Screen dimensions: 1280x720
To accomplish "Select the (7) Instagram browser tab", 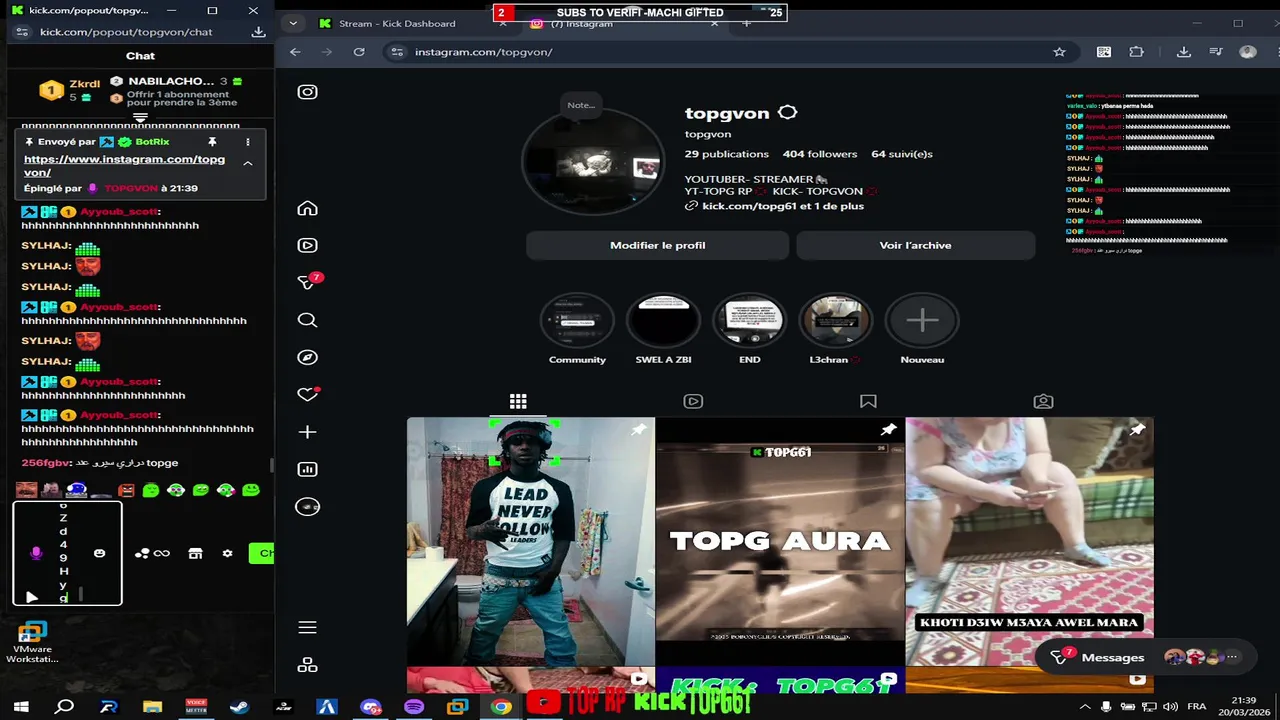I will point(620,25).
